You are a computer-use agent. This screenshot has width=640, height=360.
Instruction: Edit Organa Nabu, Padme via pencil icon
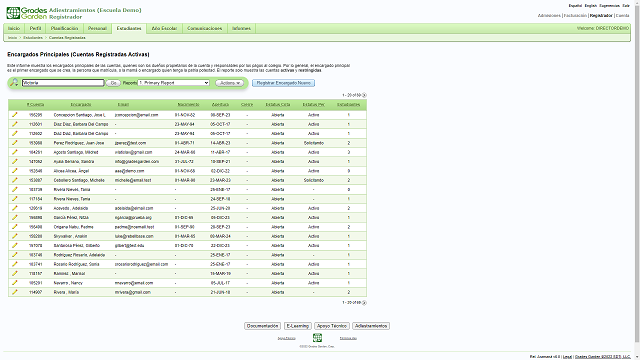point(15,227)
